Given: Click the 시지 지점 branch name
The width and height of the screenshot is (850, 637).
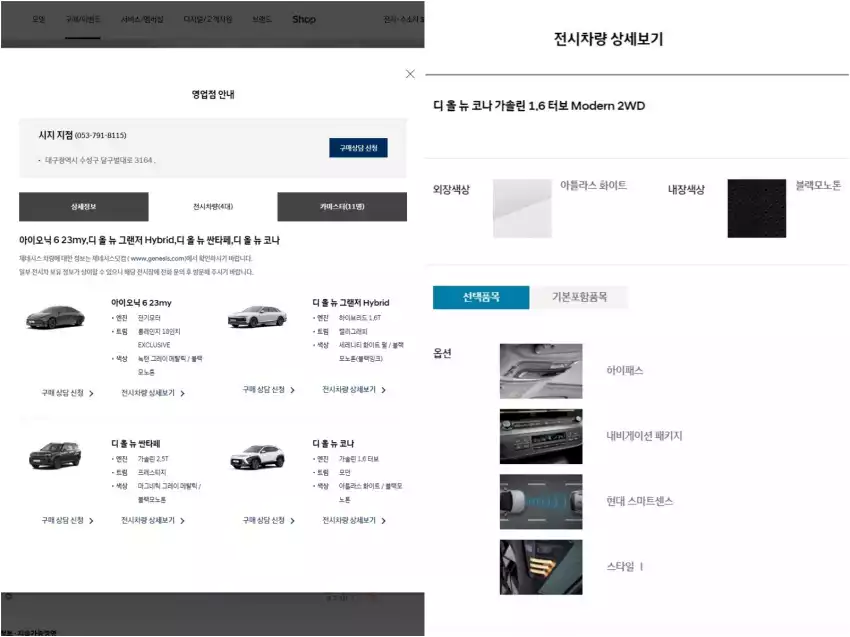Looking at the screenshot, I should 55,135.
